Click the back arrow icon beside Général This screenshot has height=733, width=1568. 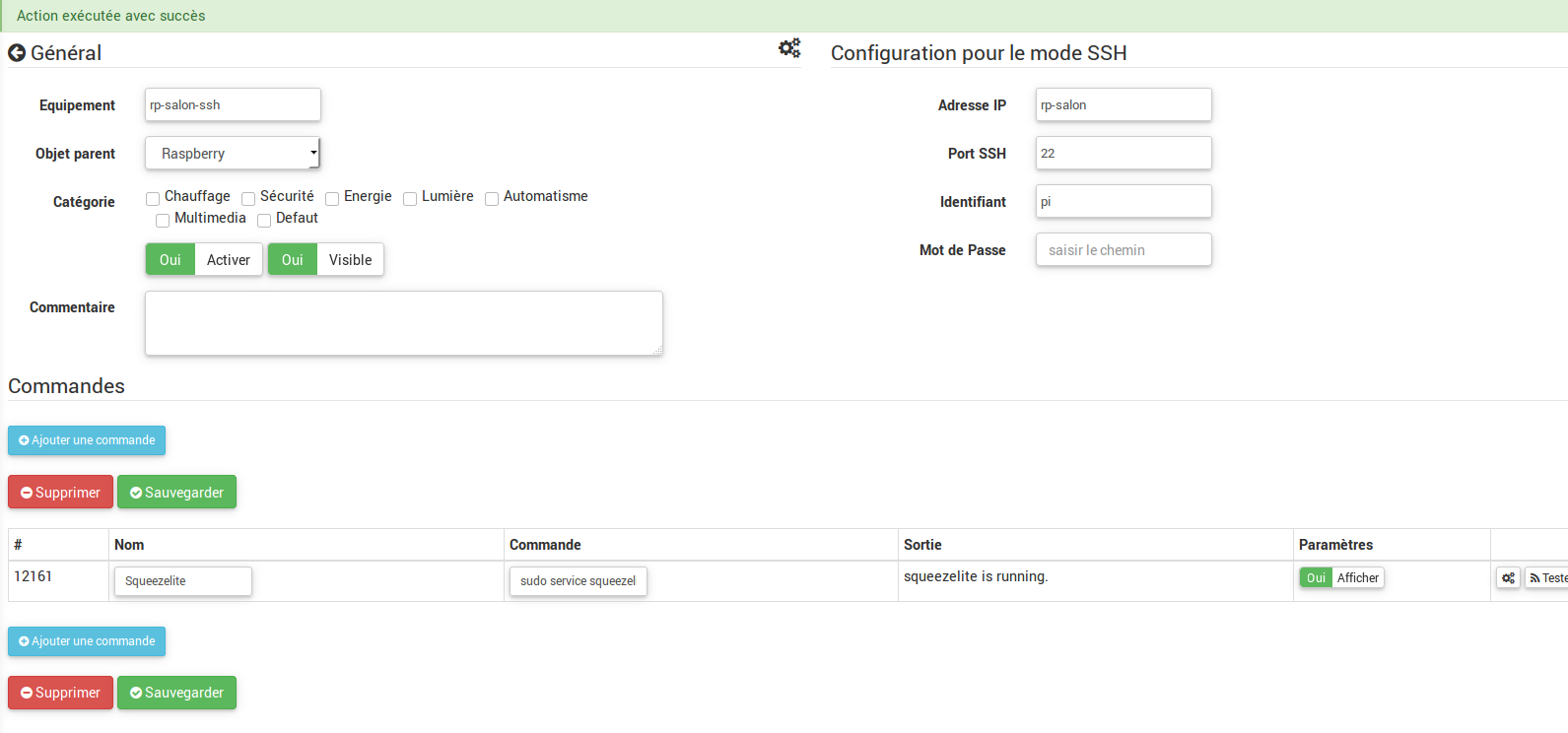17,53
